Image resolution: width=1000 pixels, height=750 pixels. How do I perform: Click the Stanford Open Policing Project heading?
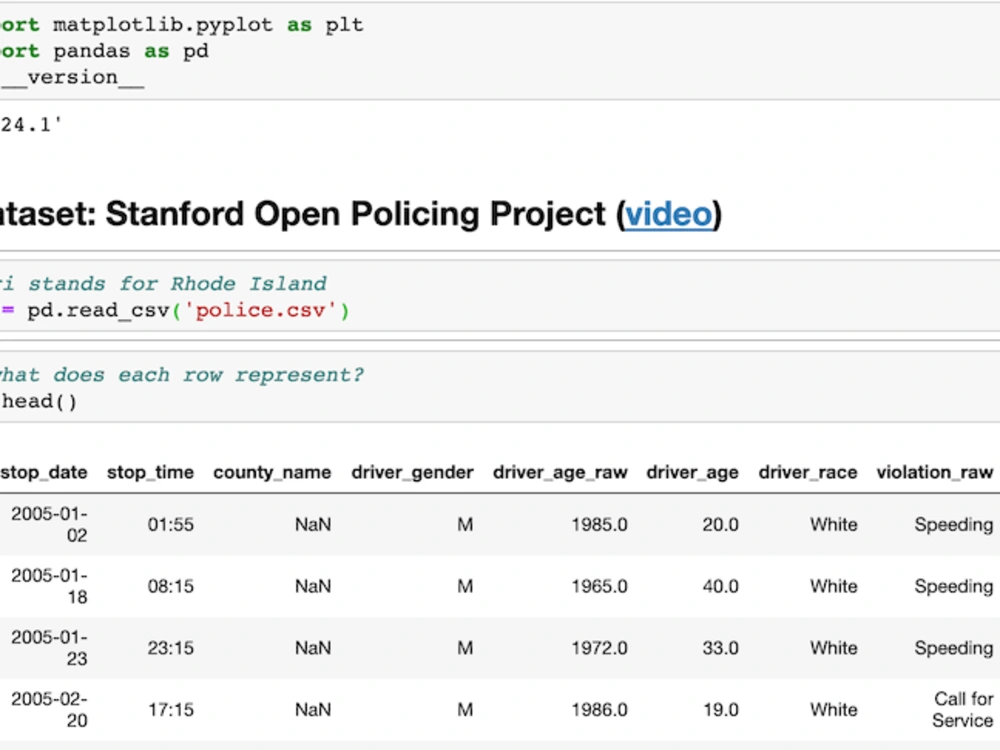[362, 214]
